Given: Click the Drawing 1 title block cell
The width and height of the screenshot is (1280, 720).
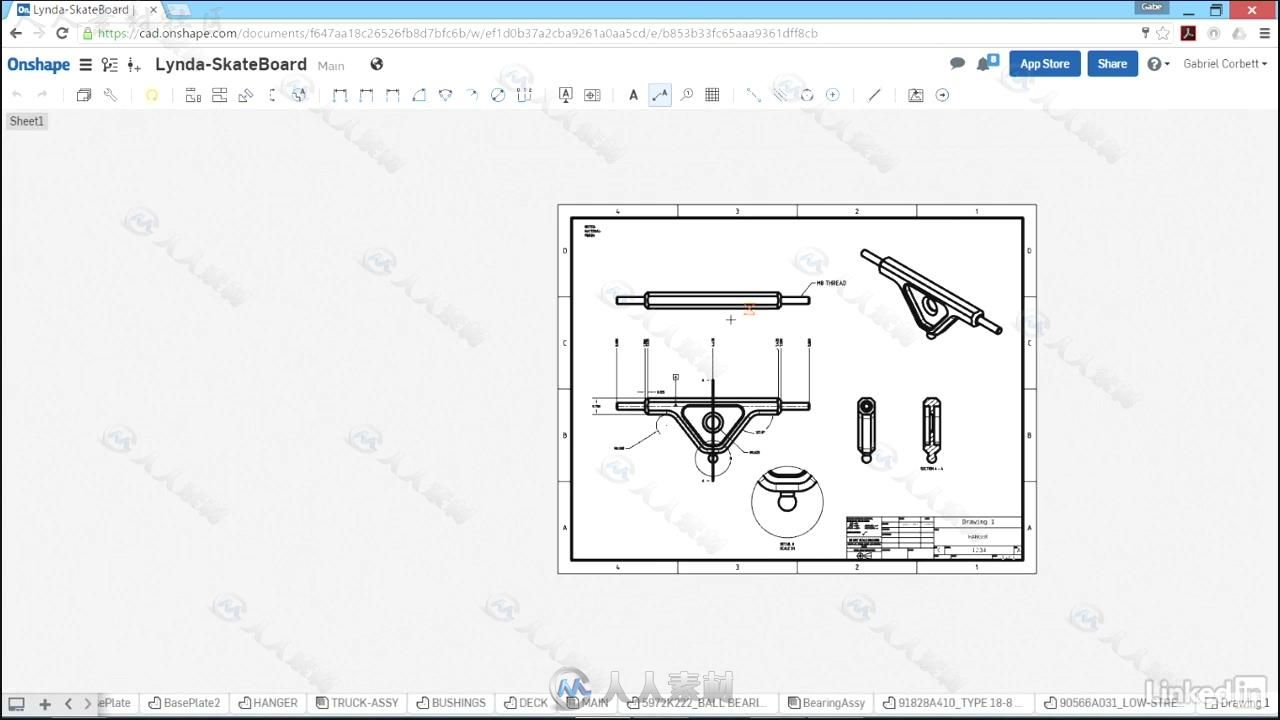Looking at the screenshot, I should [977, 522].
